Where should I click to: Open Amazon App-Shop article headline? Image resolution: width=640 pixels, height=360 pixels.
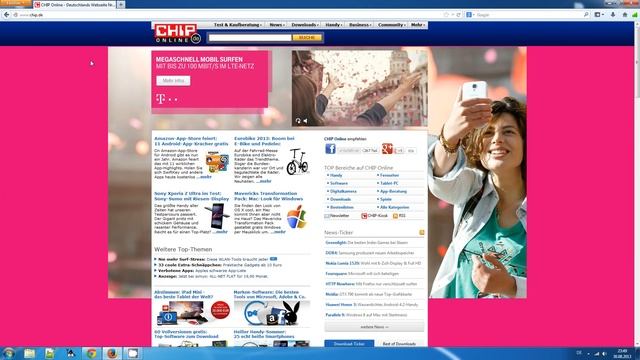(x=191, y=141)
